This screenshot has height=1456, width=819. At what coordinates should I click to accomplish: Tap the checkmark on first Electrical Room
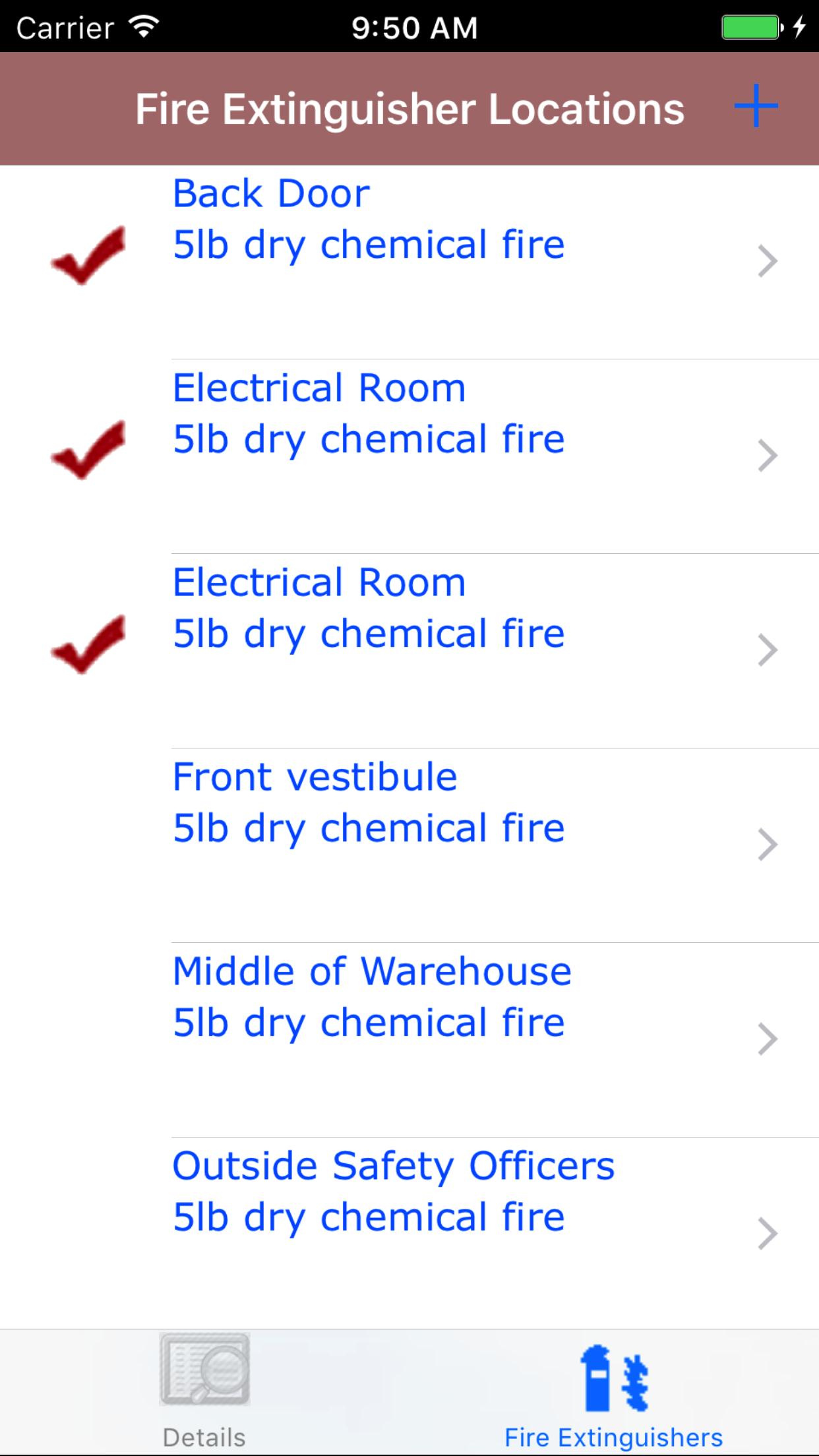88,450
